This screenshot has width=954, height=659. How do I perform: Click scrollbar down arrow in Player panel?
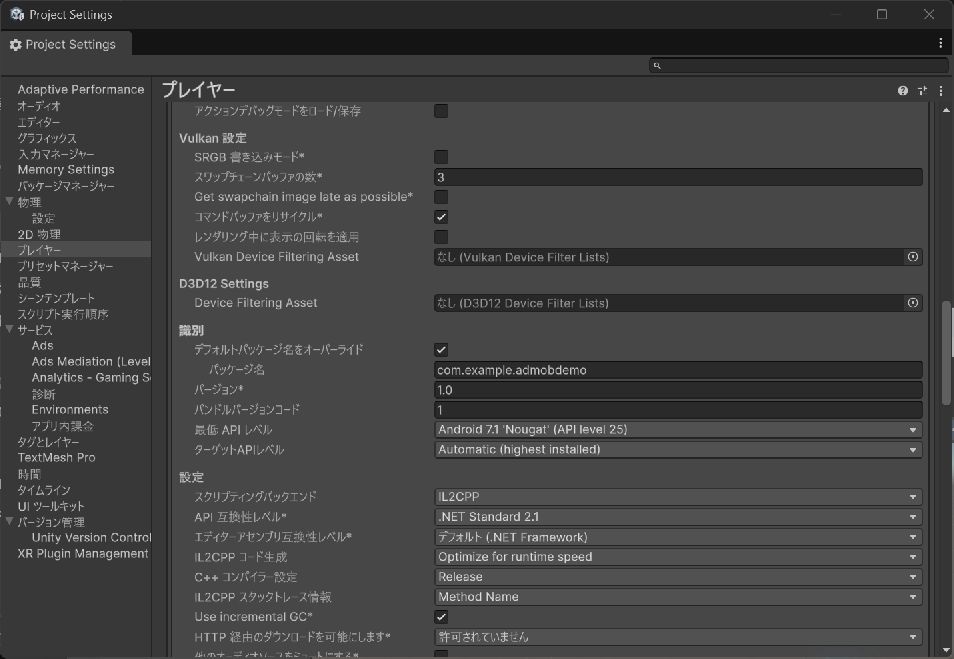coord(946,650)
